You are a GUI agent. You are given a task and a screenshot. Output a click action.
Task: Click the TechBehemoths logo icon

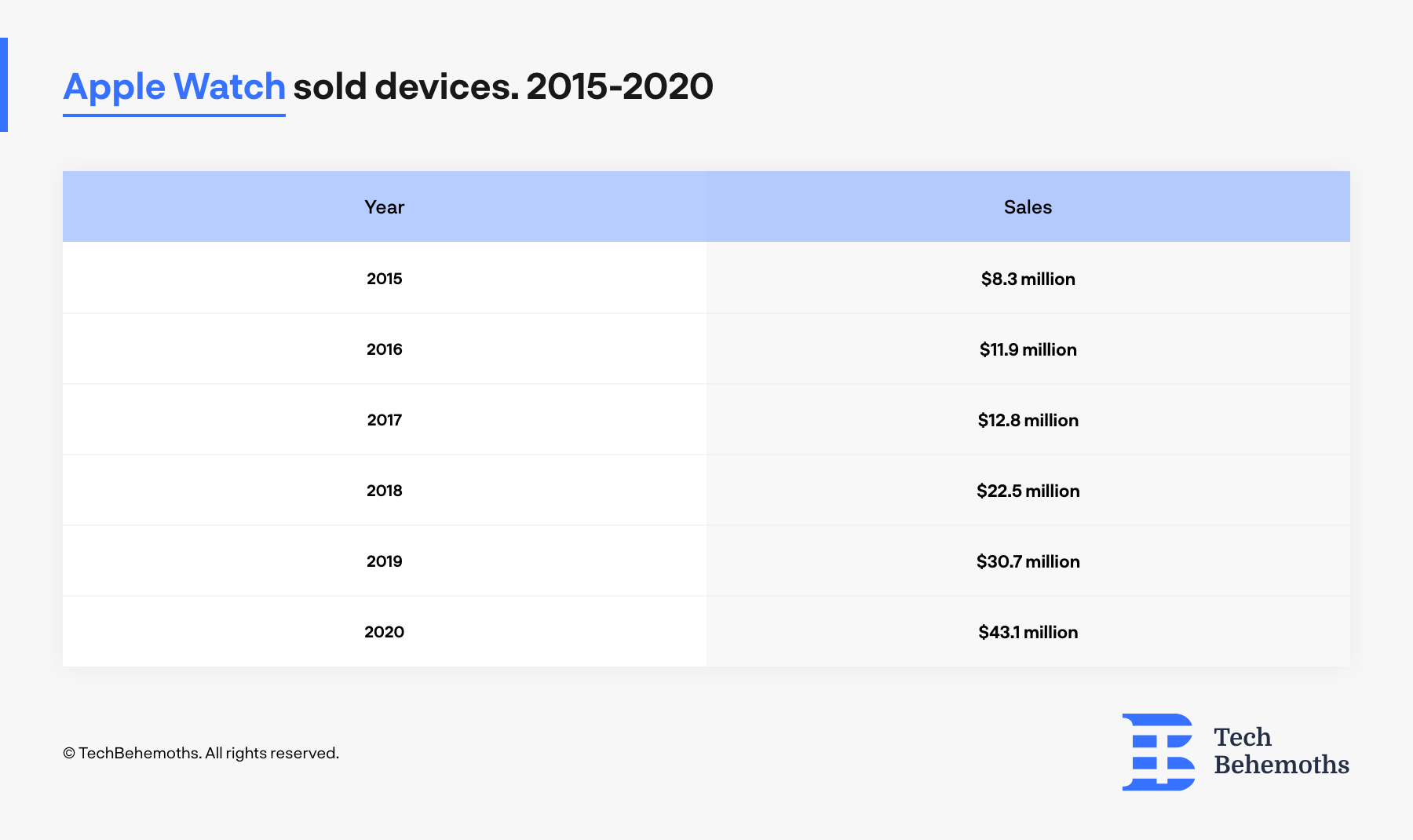click(x=1159, y=751)
